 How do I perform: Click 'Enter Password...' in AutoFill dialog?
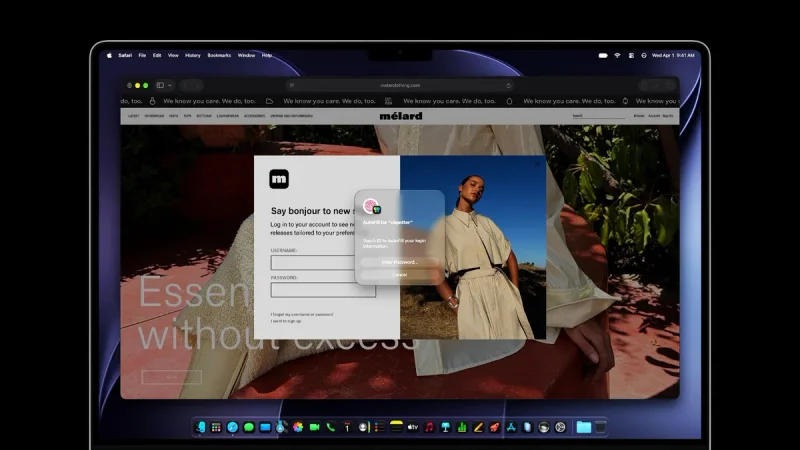[x=399, y=262]
